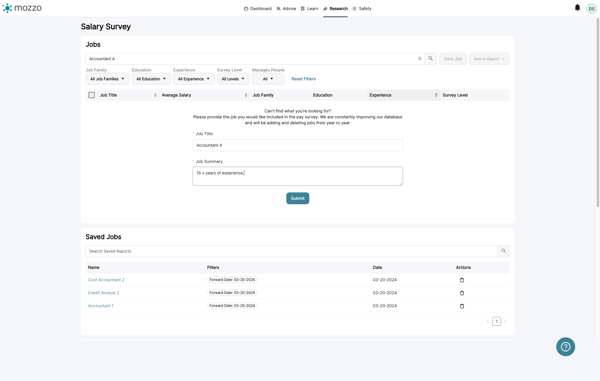This screenshot has height=381, width=600.
Task: Expand the Job Family filter dropdown
Action: 107,79
